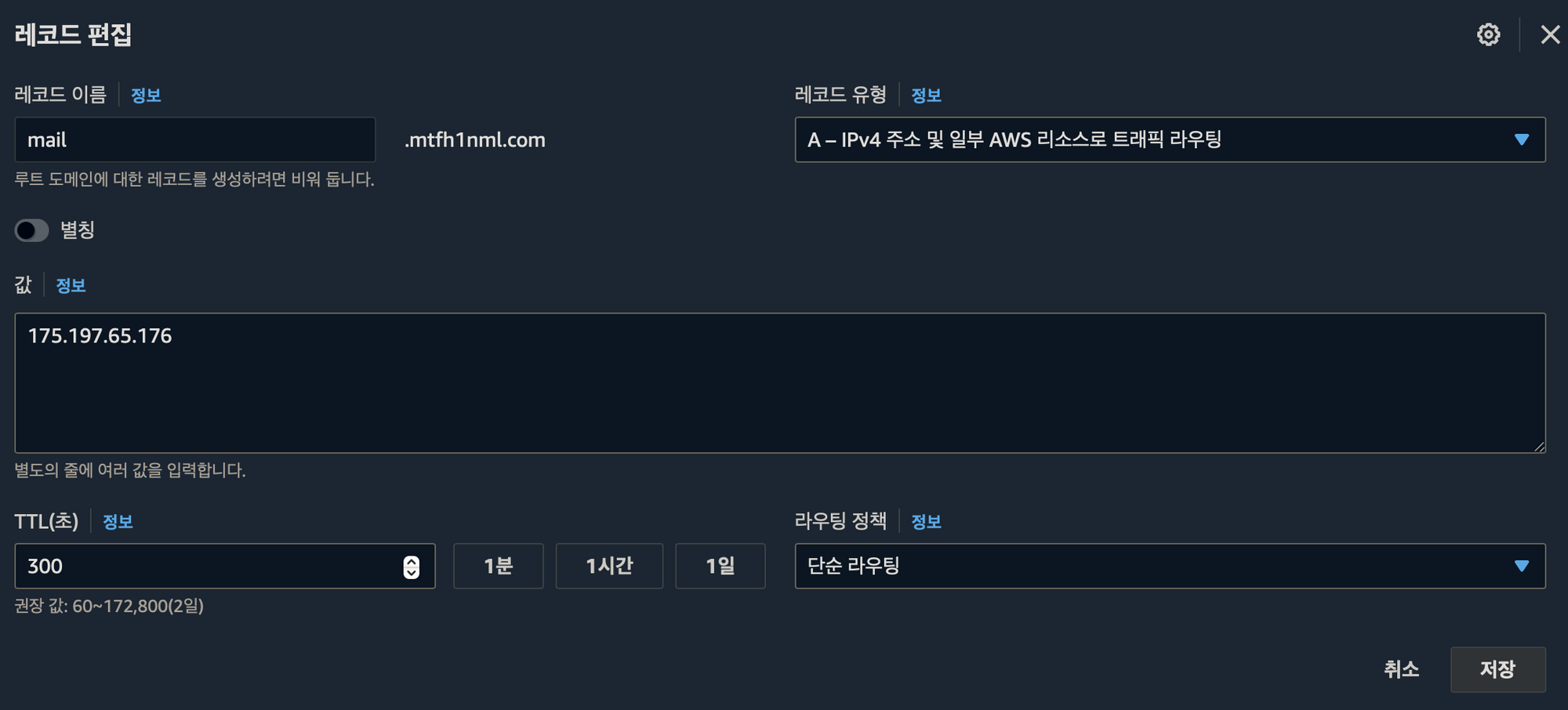Click the routing policy dropdown arrow
This screenshot has height=710, width=1568.
1522,566
